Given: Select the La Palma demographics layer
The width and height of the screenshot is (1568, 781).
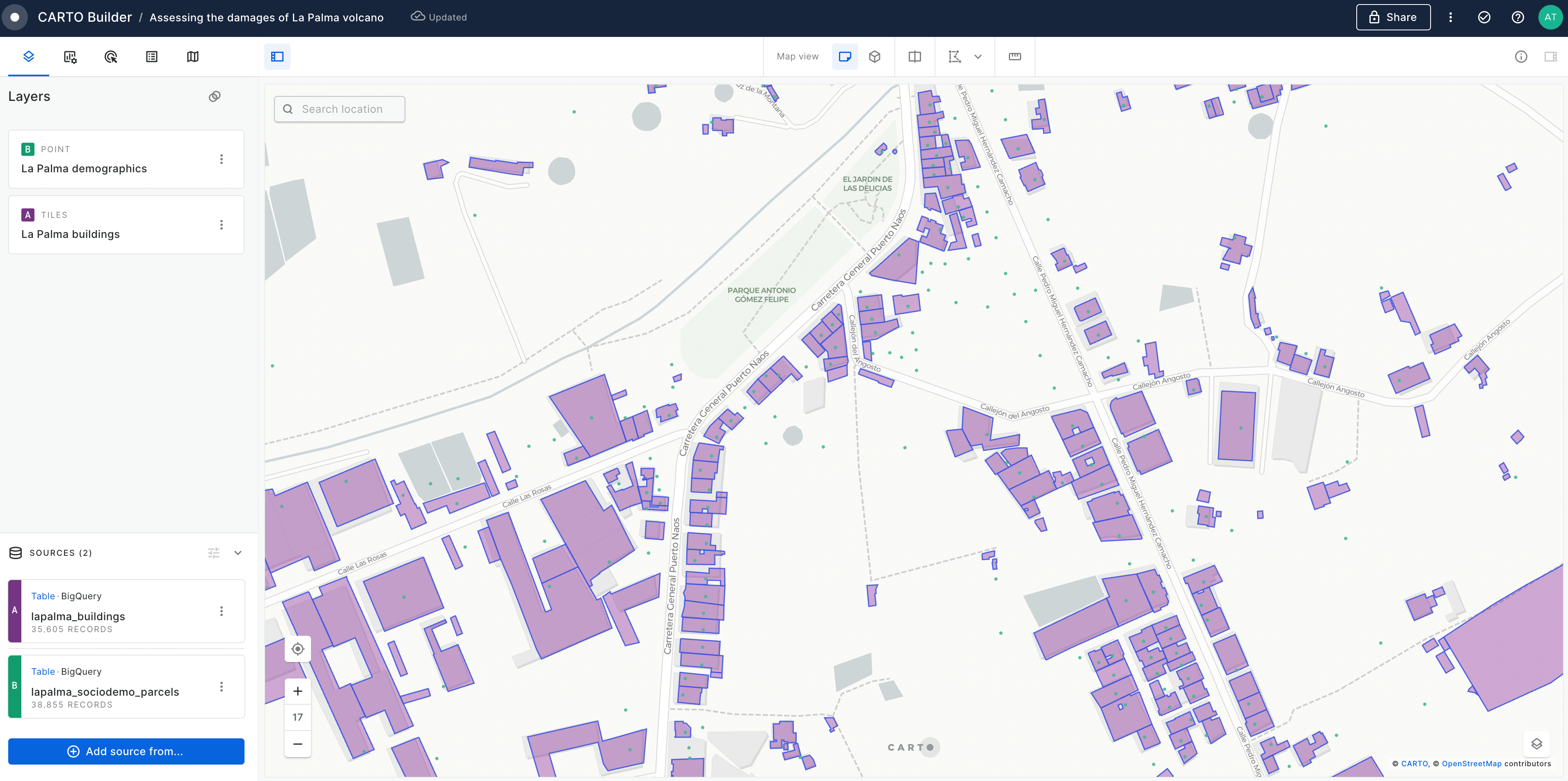Looking at the screenshot, I should click(126, 159).
